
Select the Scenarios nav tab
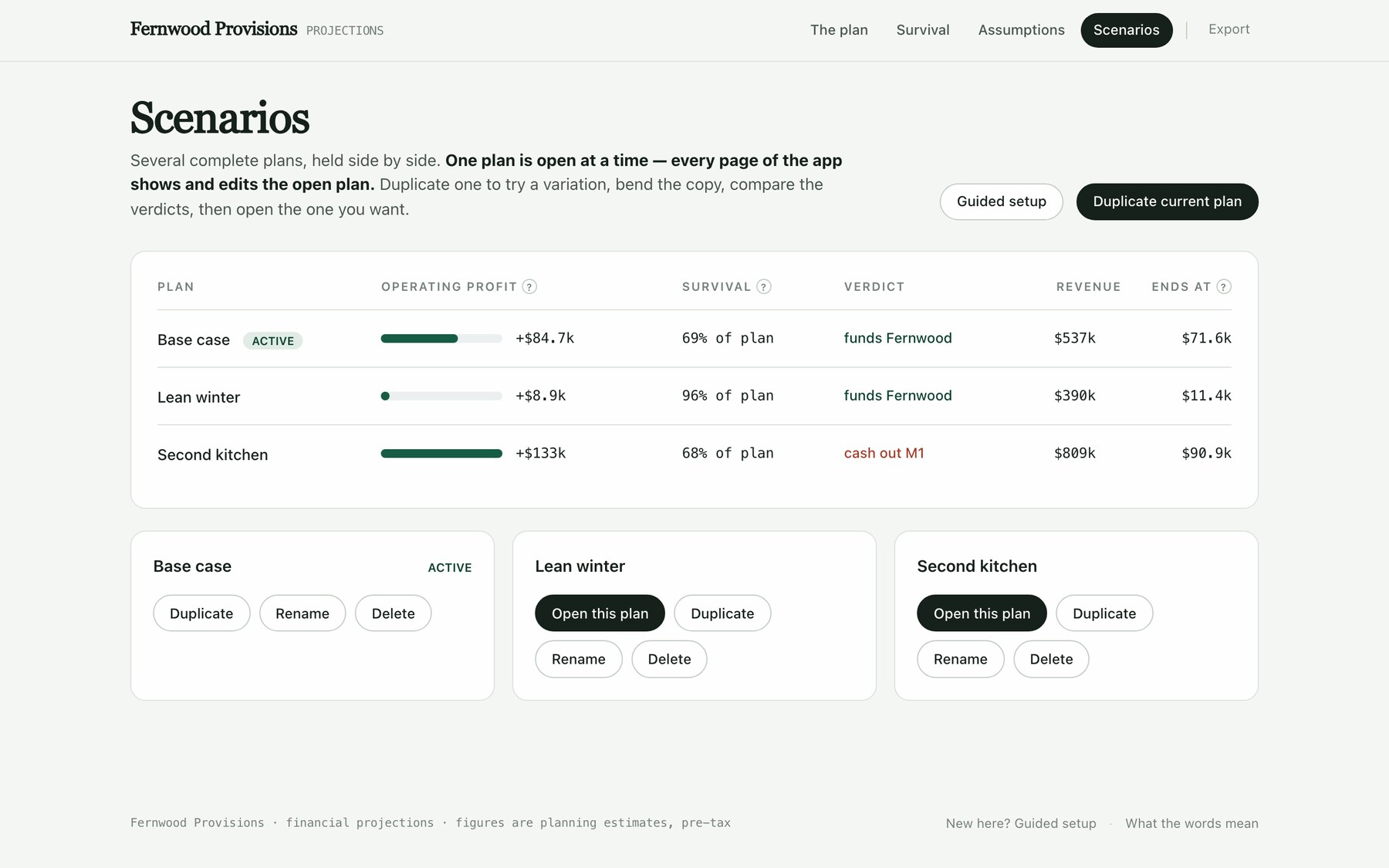1126,30
